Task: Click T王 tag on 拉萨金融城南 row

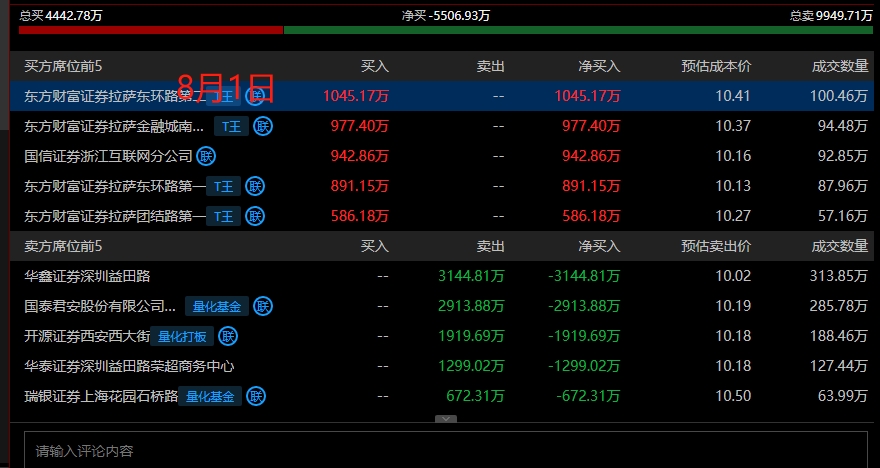Action: [x=231, y=126]
